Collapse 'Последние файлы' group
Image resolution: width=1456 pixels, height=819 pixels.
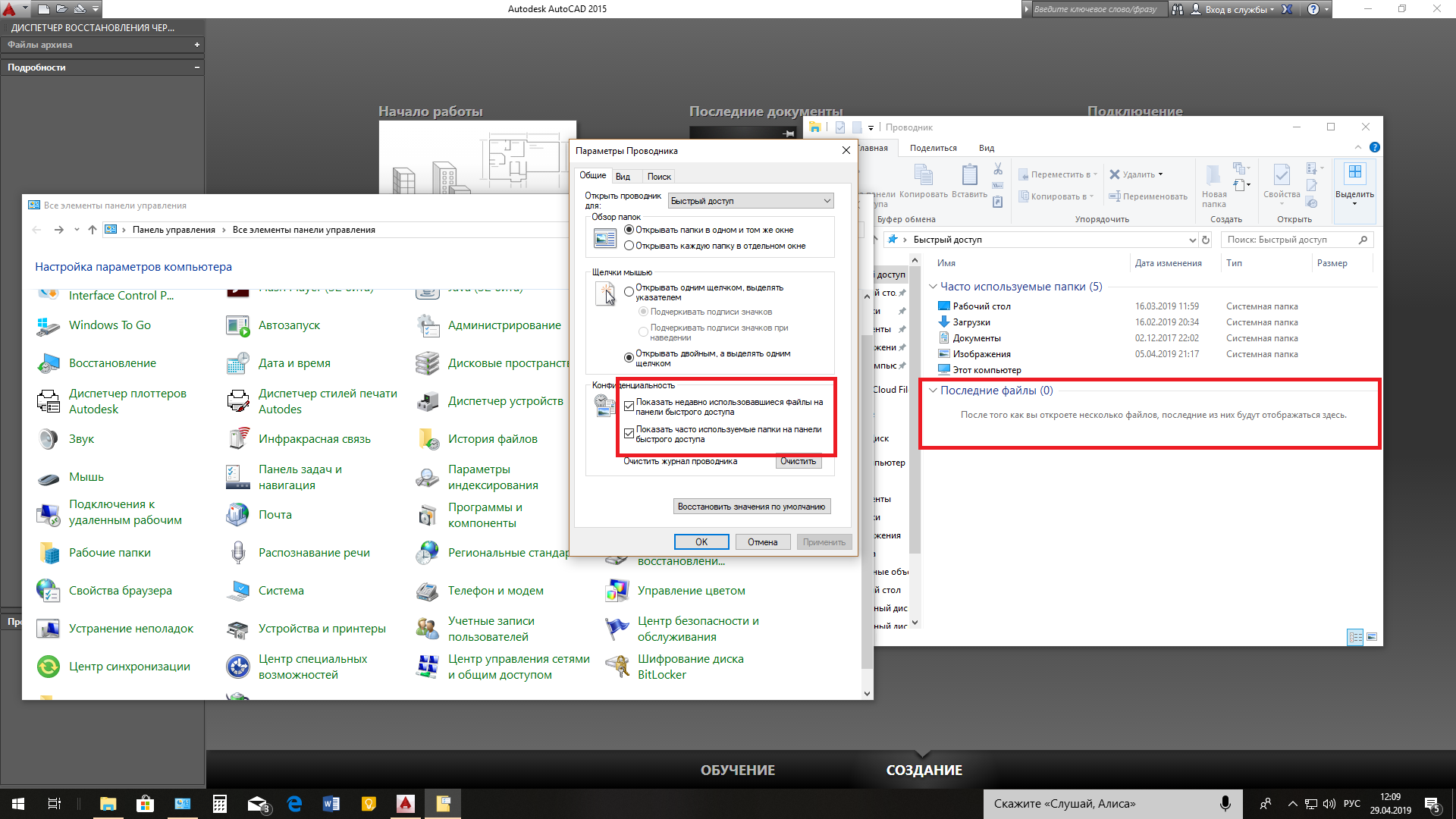933,391
